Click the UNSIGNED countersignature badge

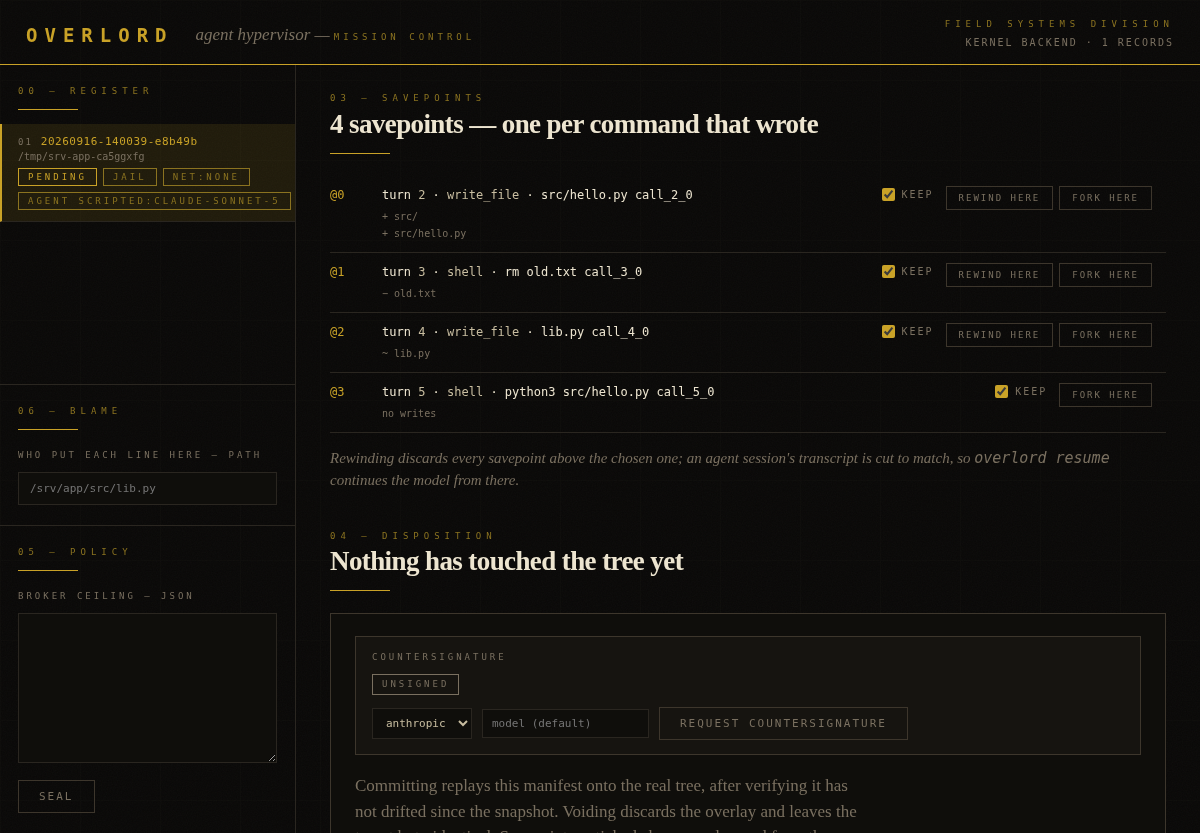pos(415,684)
